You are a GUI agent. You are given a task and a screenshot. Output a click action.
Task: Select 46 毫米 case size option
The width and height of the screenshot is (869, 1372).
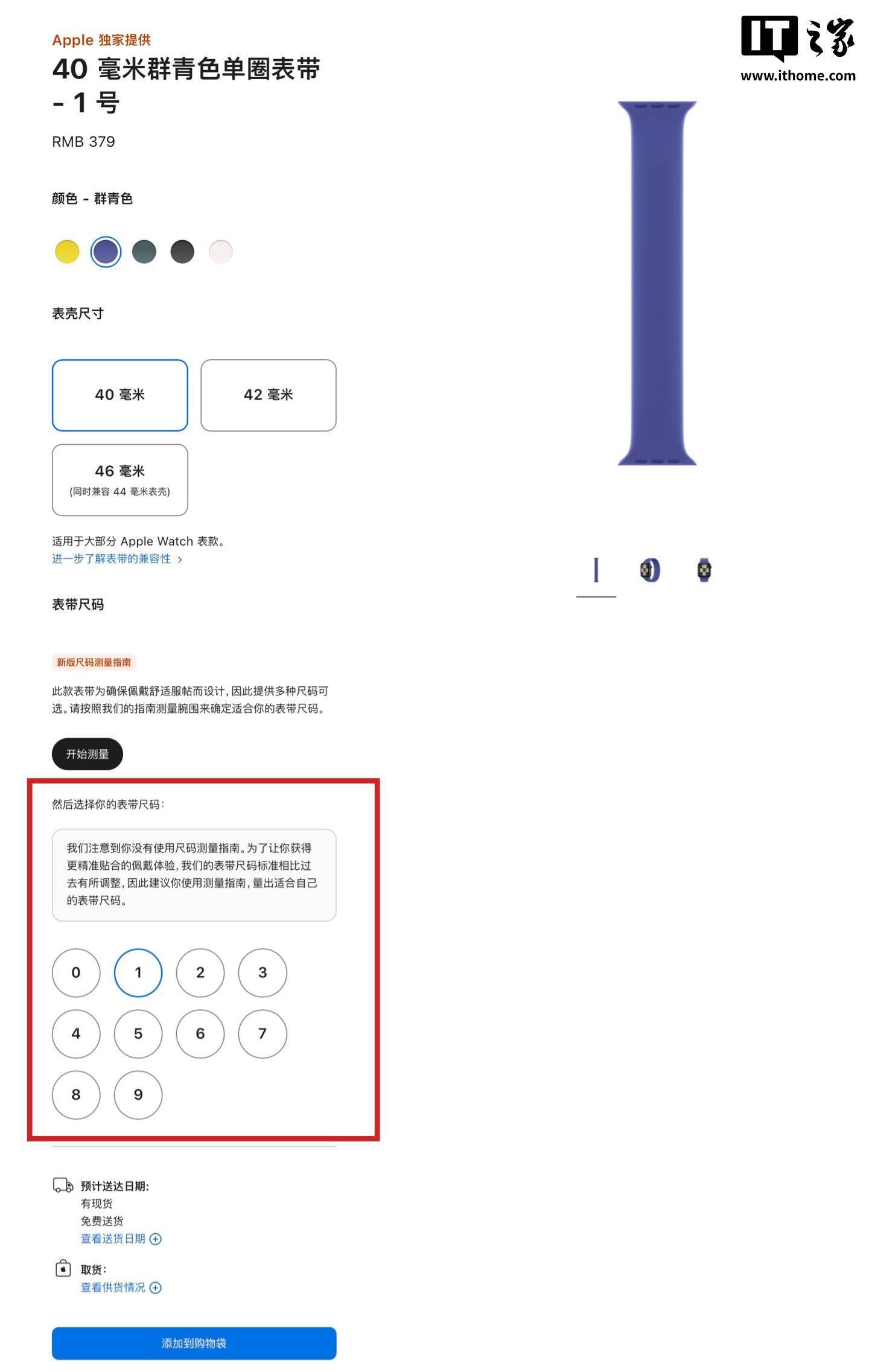(120, 480)
